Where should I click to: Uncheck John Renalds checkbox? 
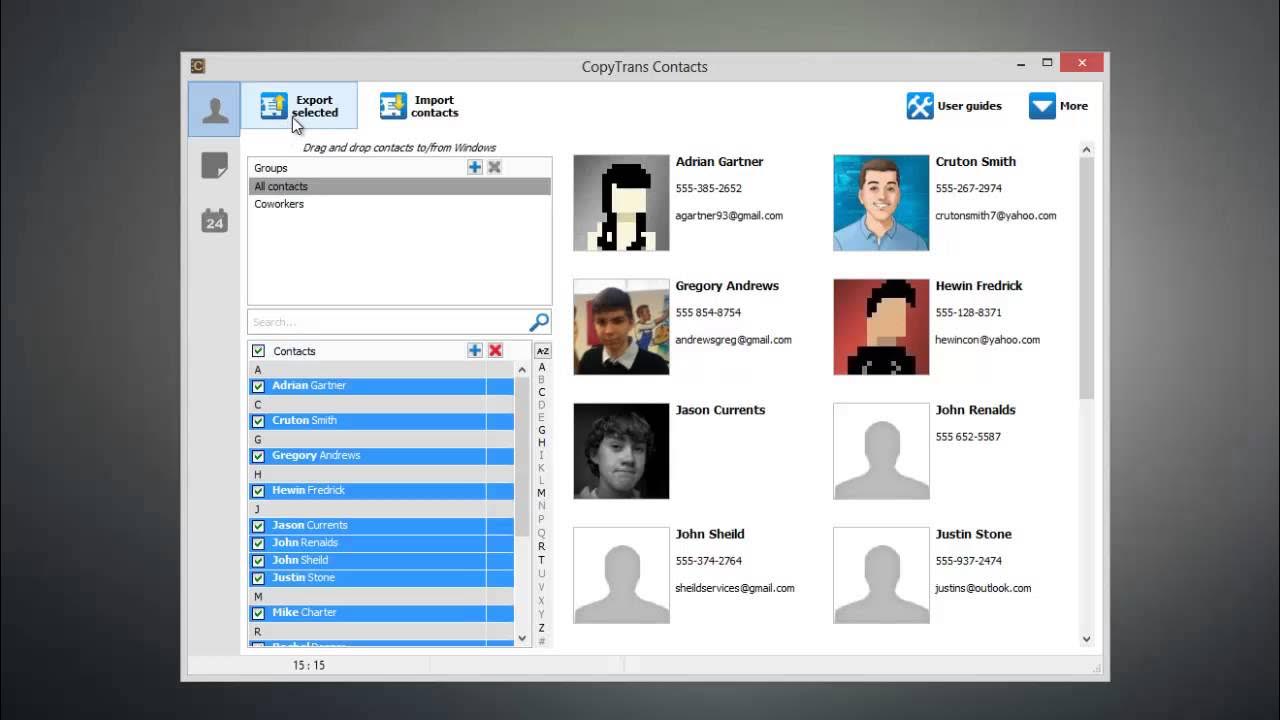(x=258, y=543)
